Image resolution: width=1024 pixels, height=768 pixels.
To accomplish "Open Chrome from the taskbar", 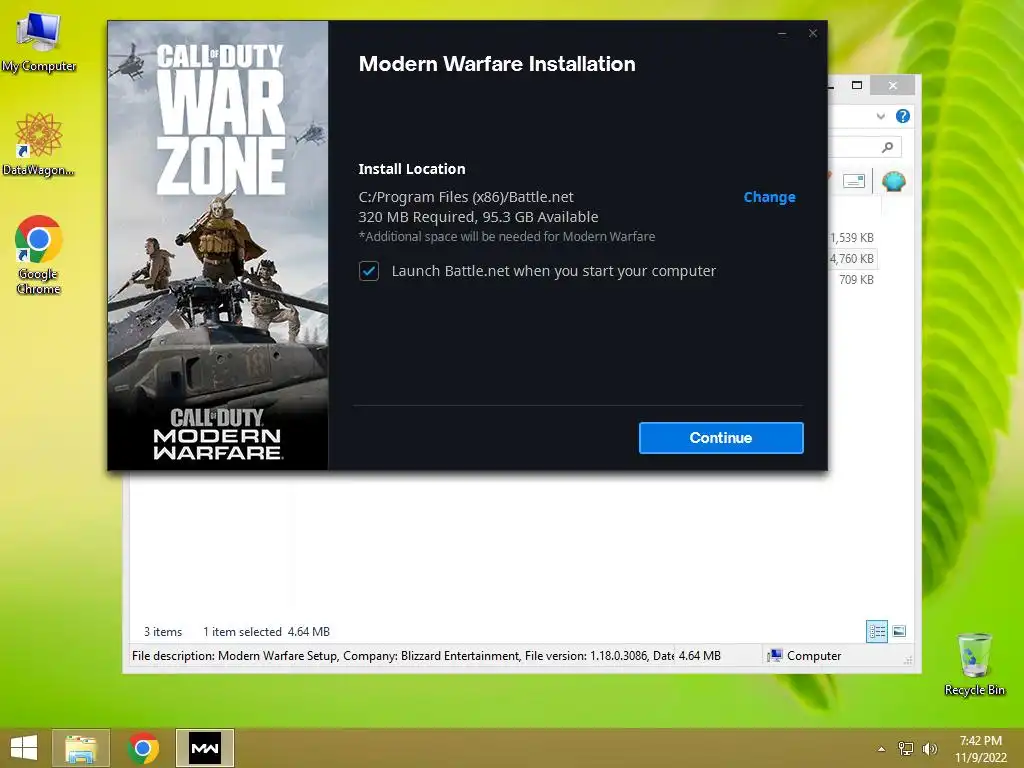I will point(143,748).
